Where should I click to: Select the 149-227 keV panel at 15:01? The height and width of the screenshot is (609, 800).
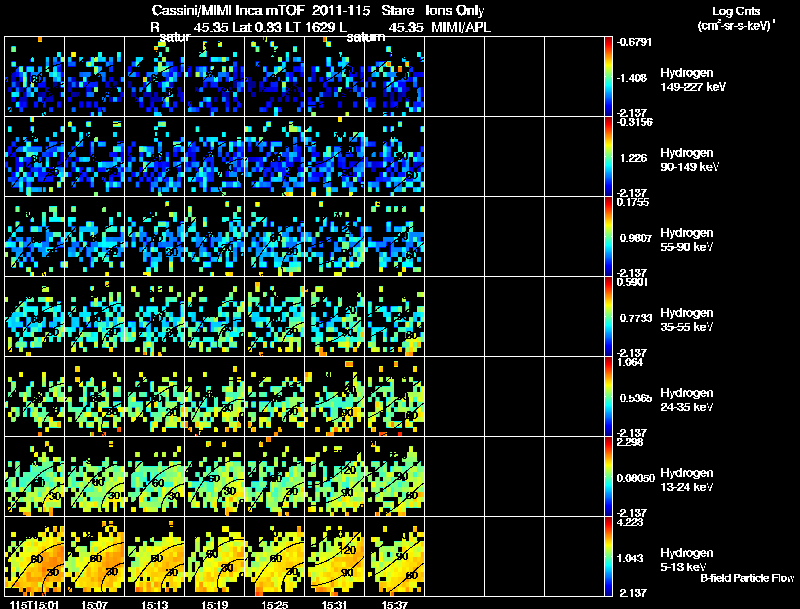click(x=35, y=77)
